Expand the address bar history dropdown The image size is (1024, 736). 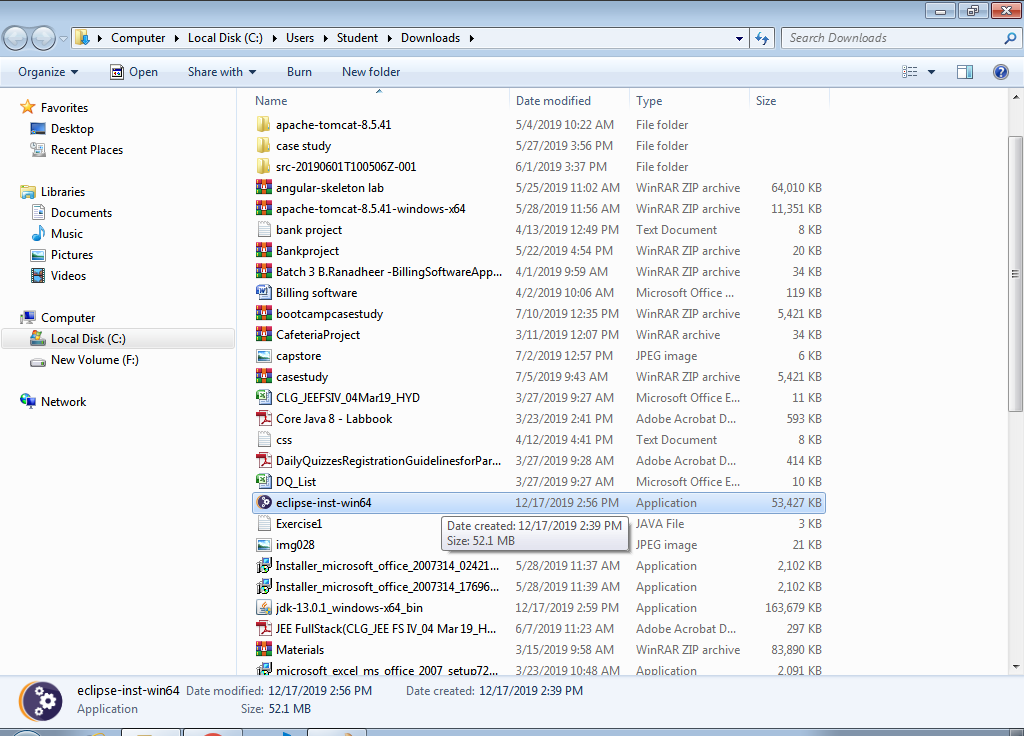coord(739,39)
